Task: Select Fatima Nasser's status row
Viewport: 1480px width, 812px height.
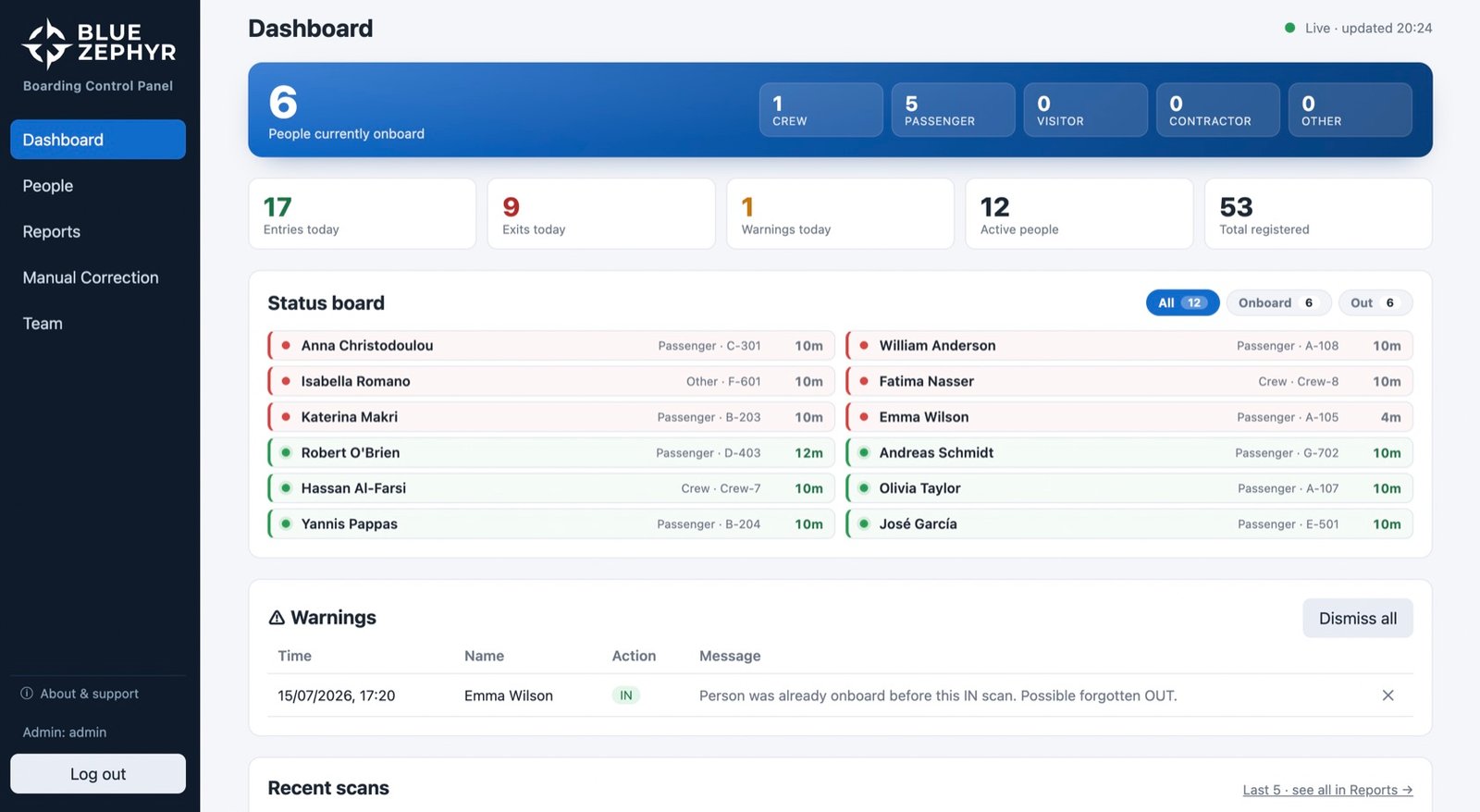Action: 1129,381
